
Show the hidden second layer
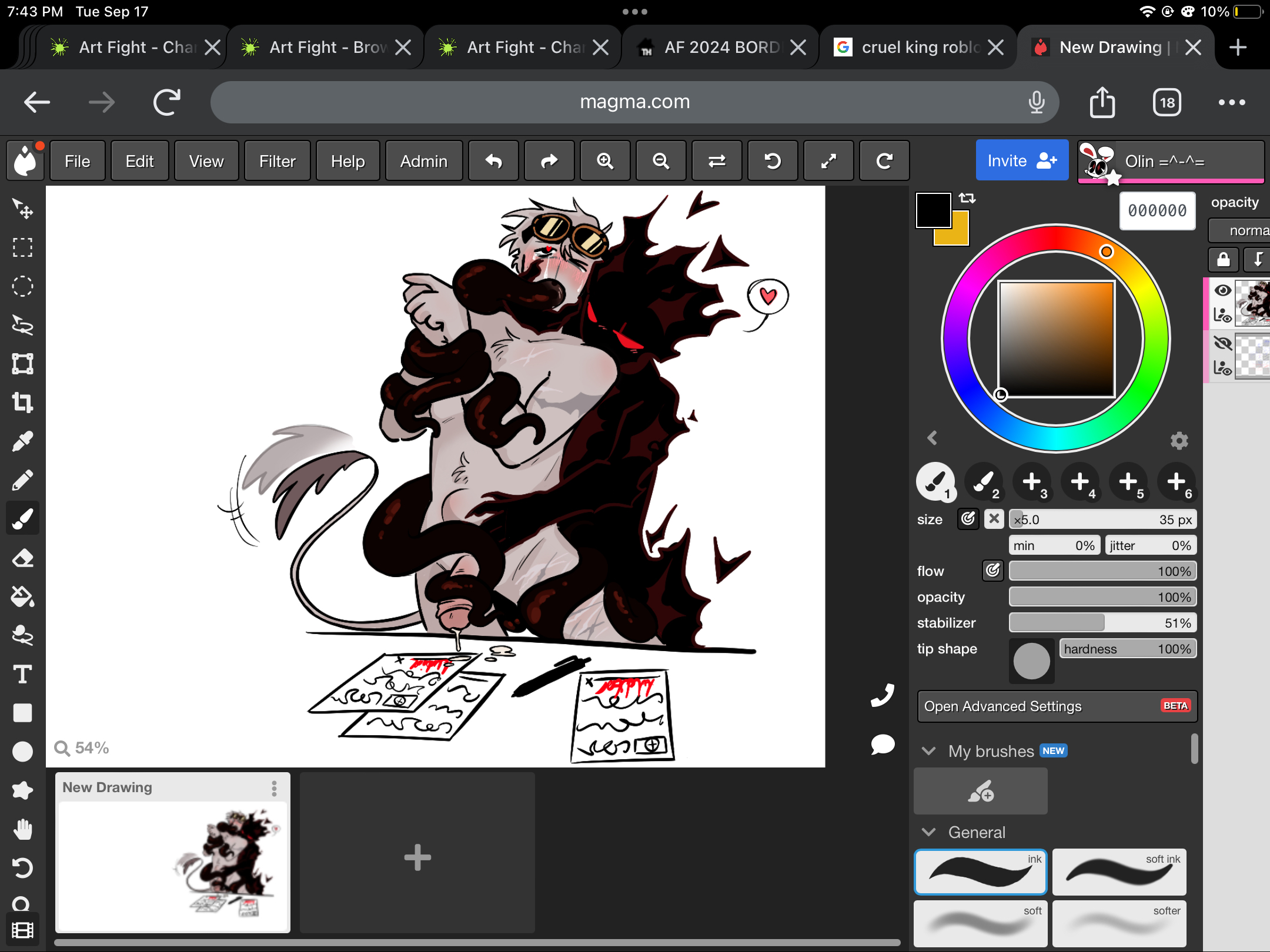coord(1222,343)
